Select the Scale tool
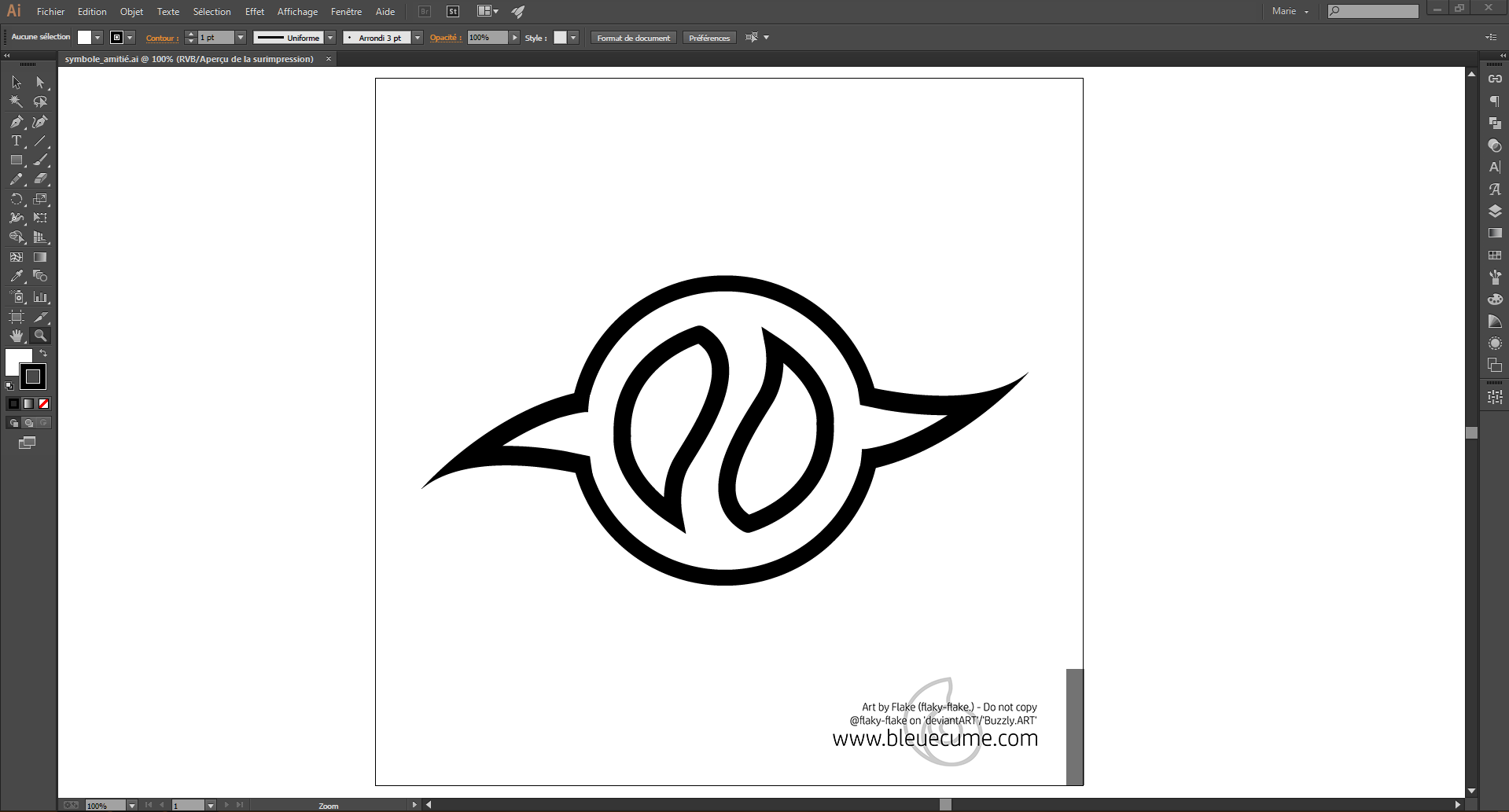This screenshot has height=812, width=1509. 40,199
